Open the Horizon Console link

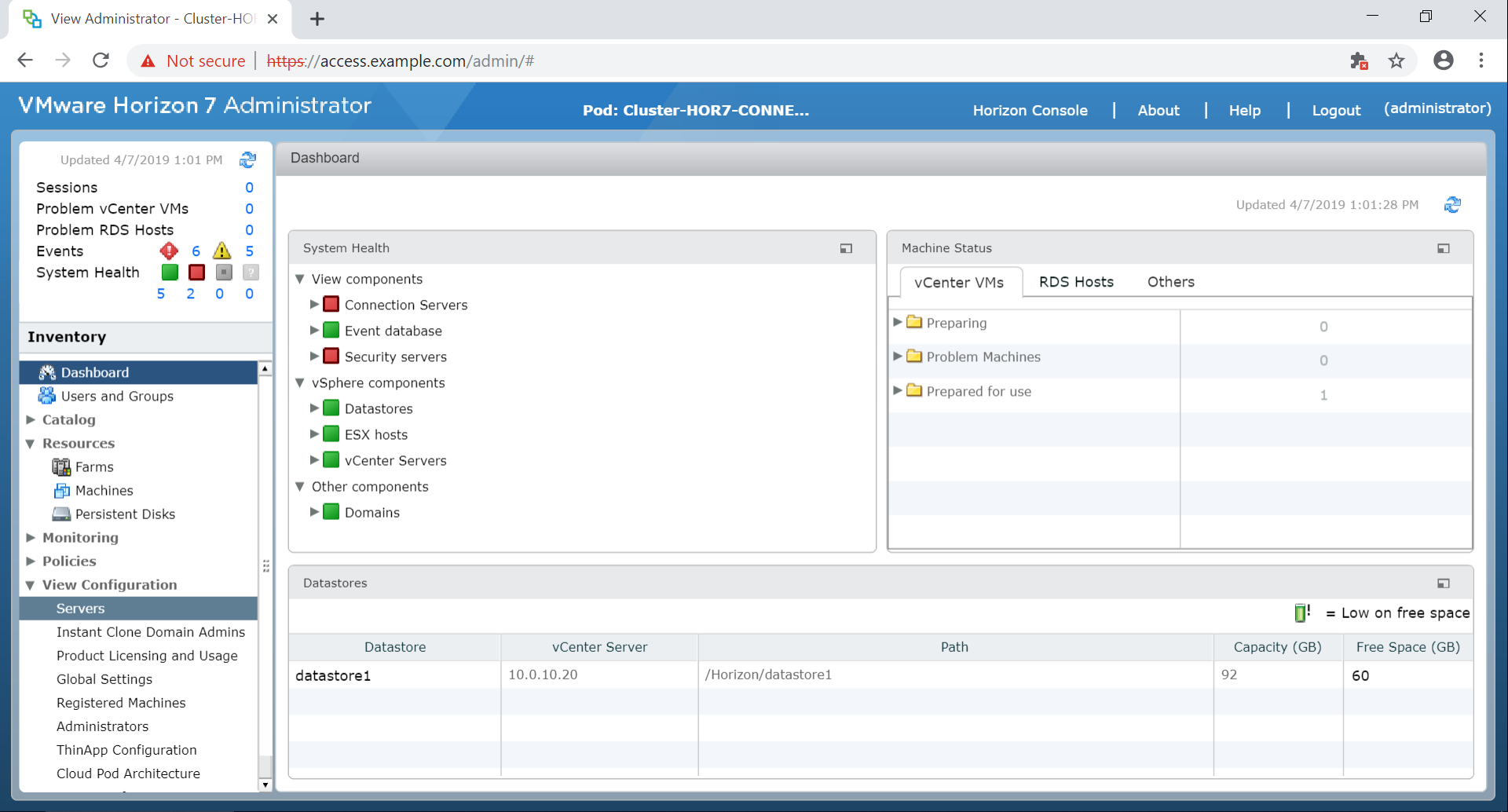tap(1030, 111)
